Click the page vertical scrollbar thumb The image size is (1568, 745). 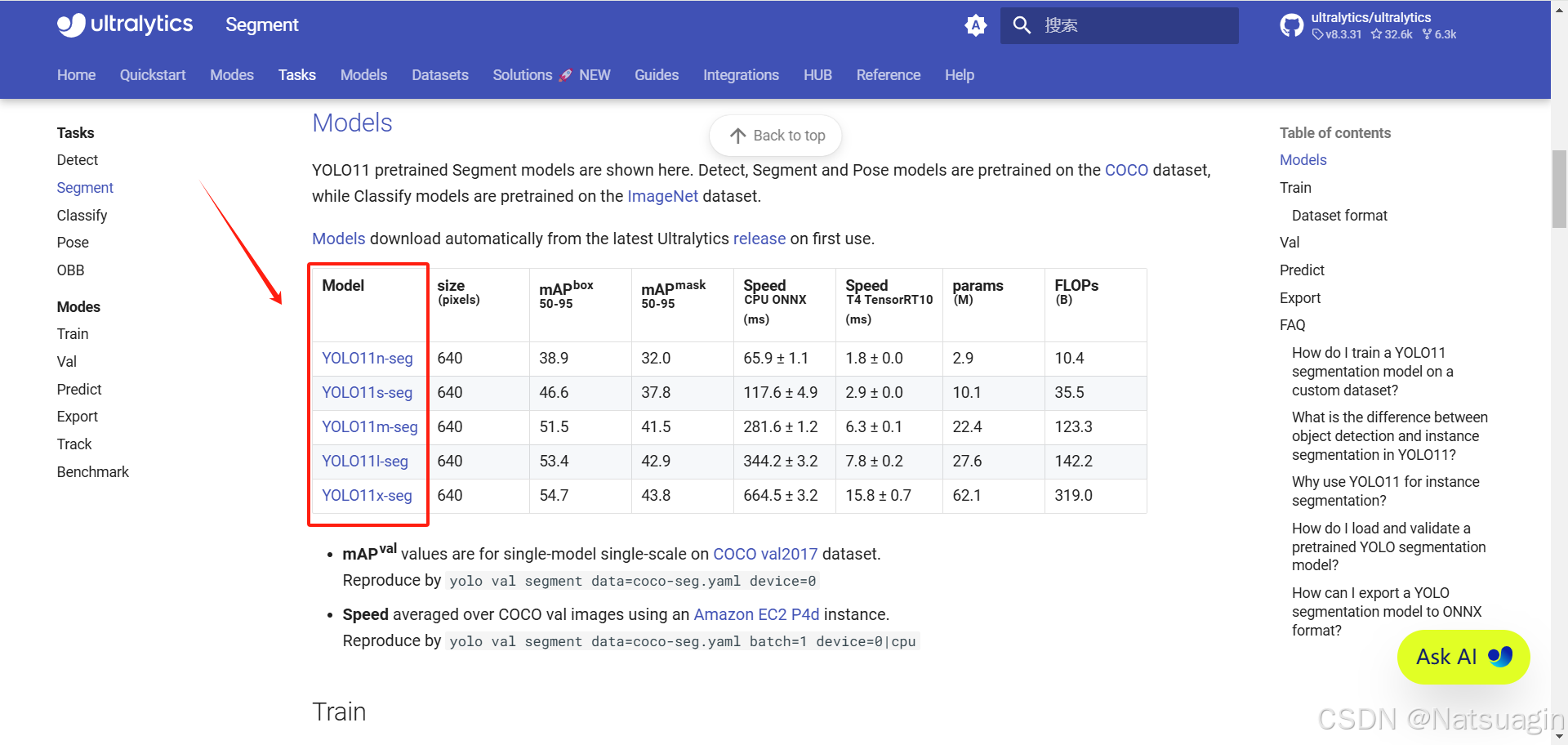point(1559,190)
